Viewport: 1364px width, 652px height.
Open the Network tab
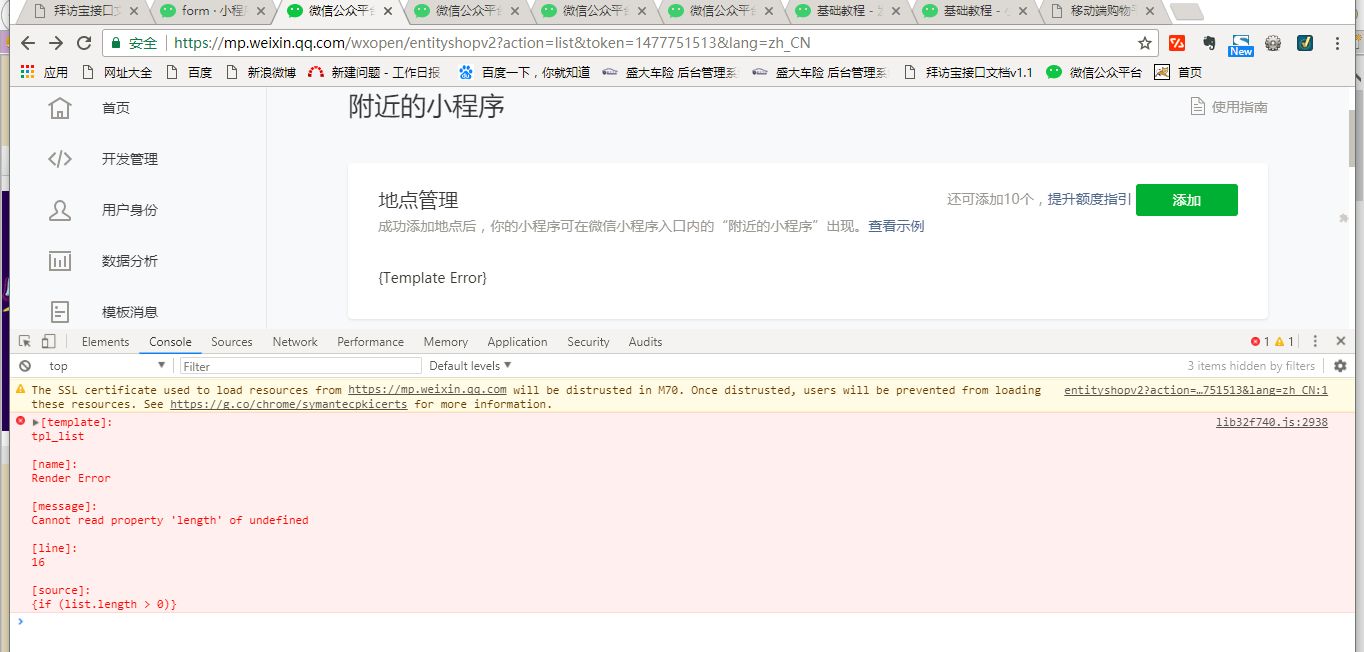point(295,342)
